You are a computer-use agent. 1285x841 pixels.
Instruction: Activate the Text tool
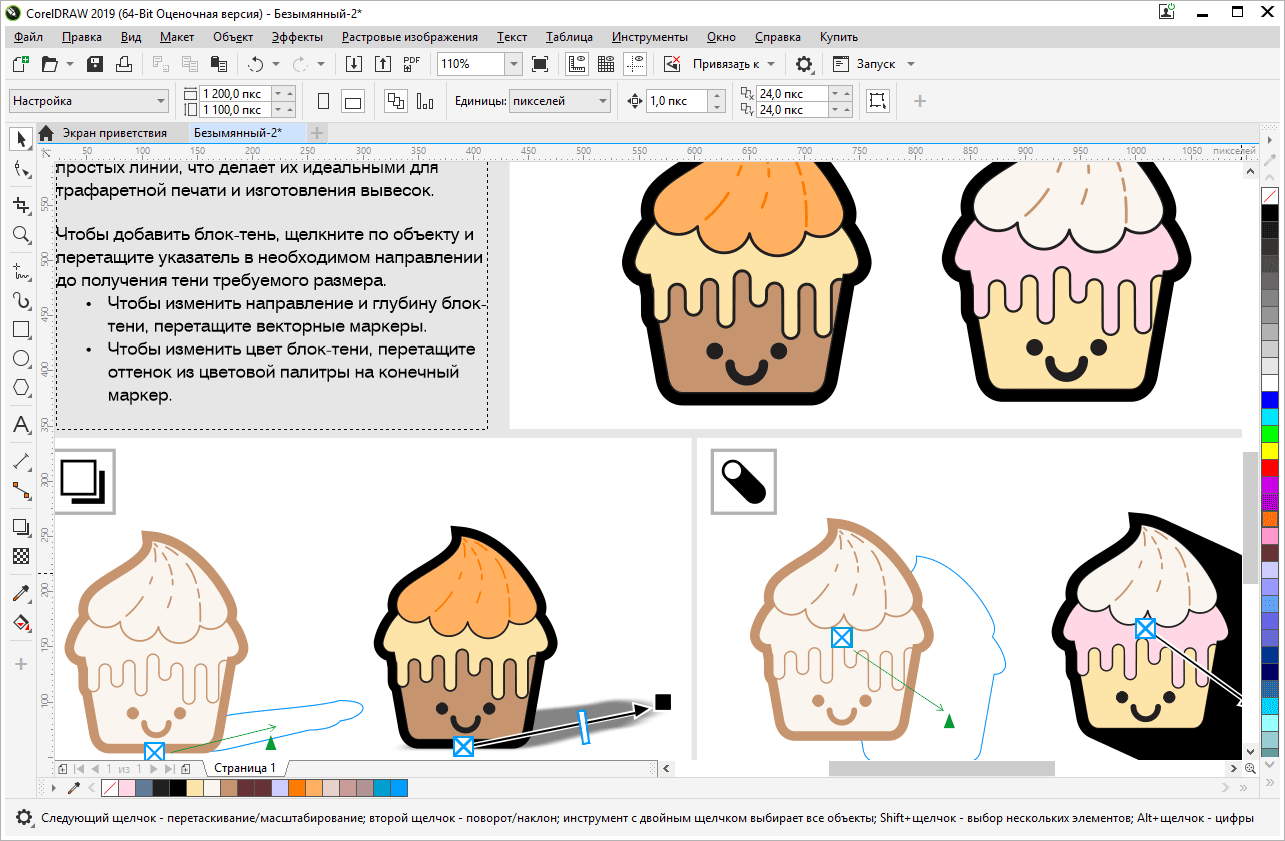tap(21, 425)
